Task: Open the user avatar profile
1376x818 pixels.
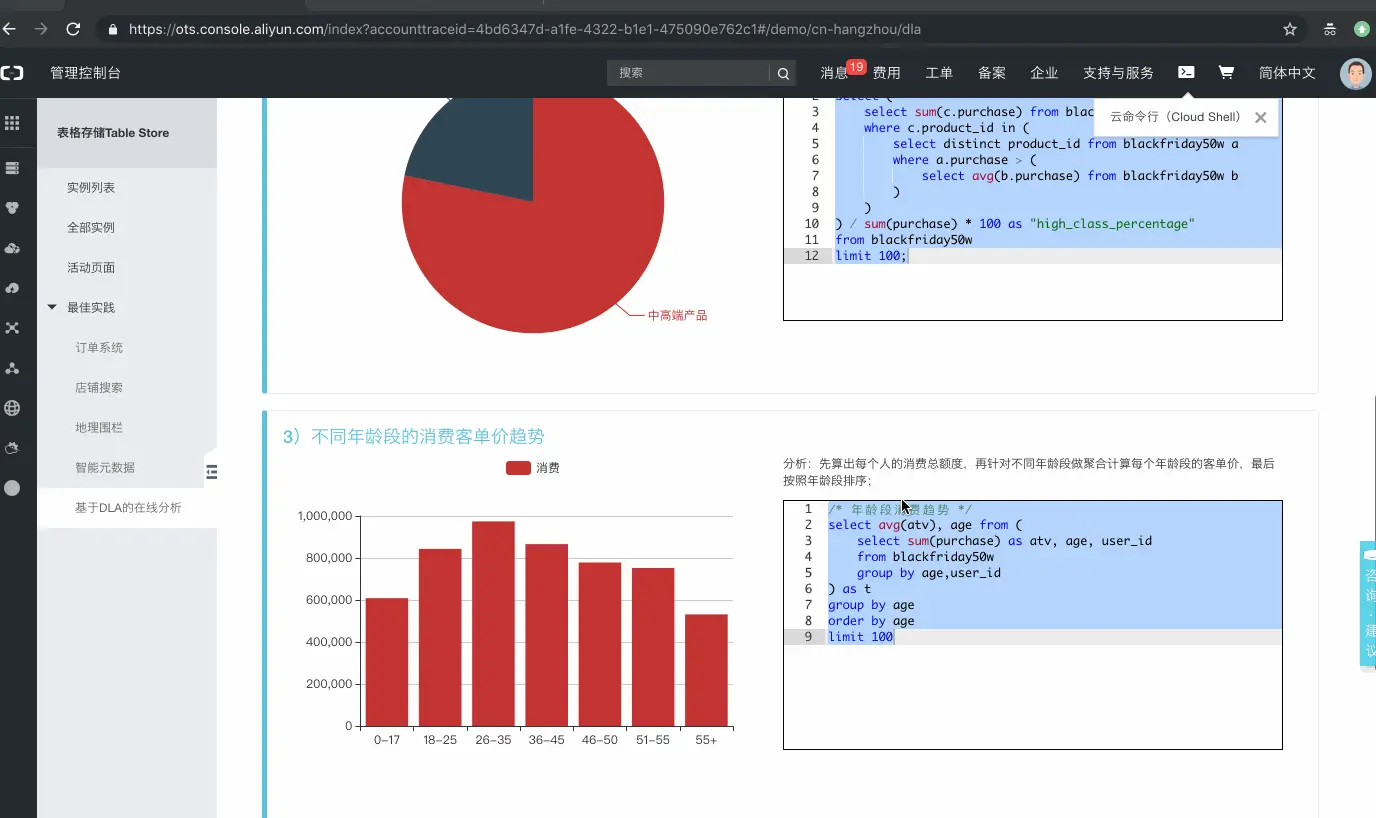Action: (1355, 73)
